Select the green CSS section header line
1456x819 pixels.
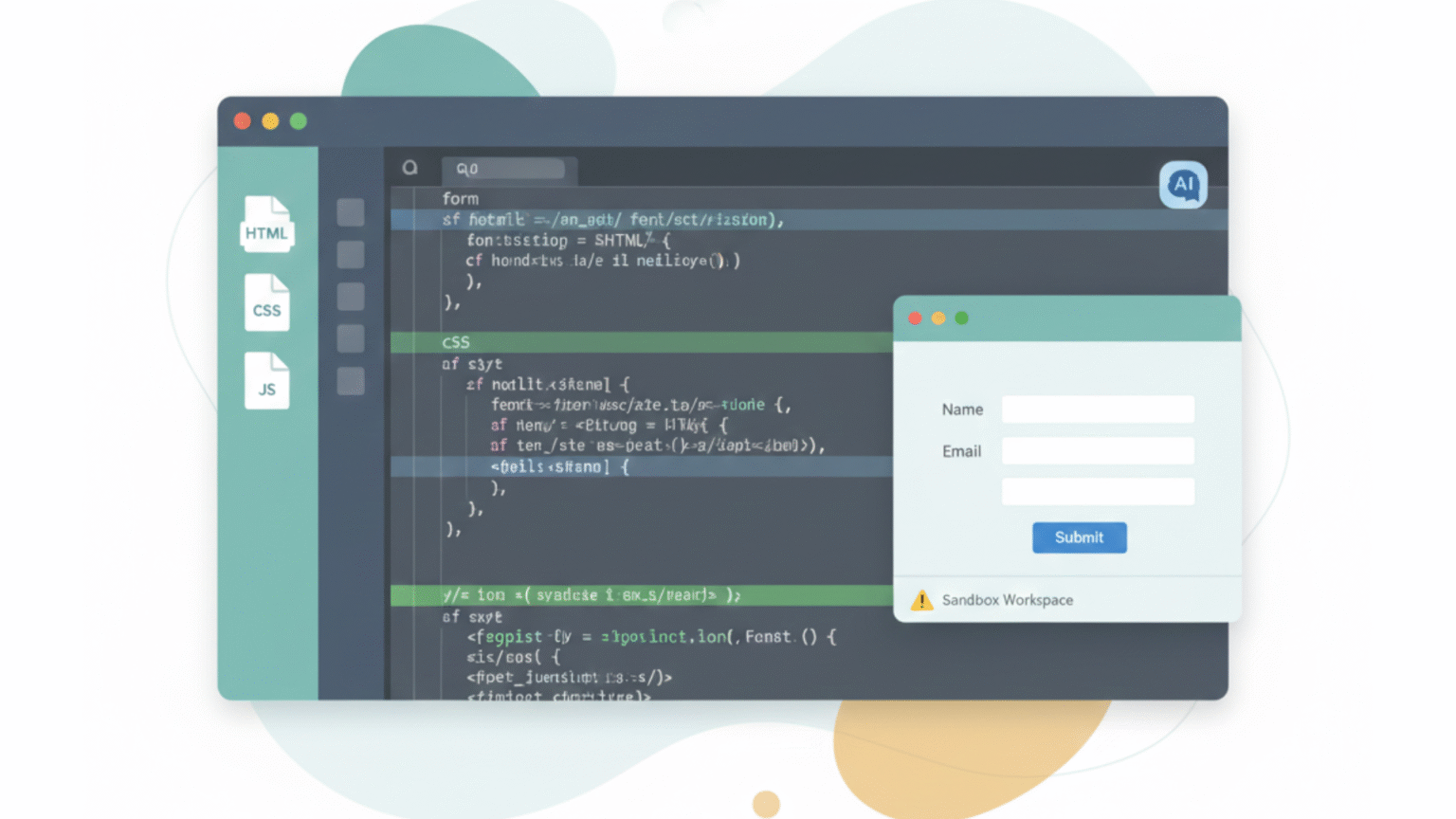[x=642, y=342]
